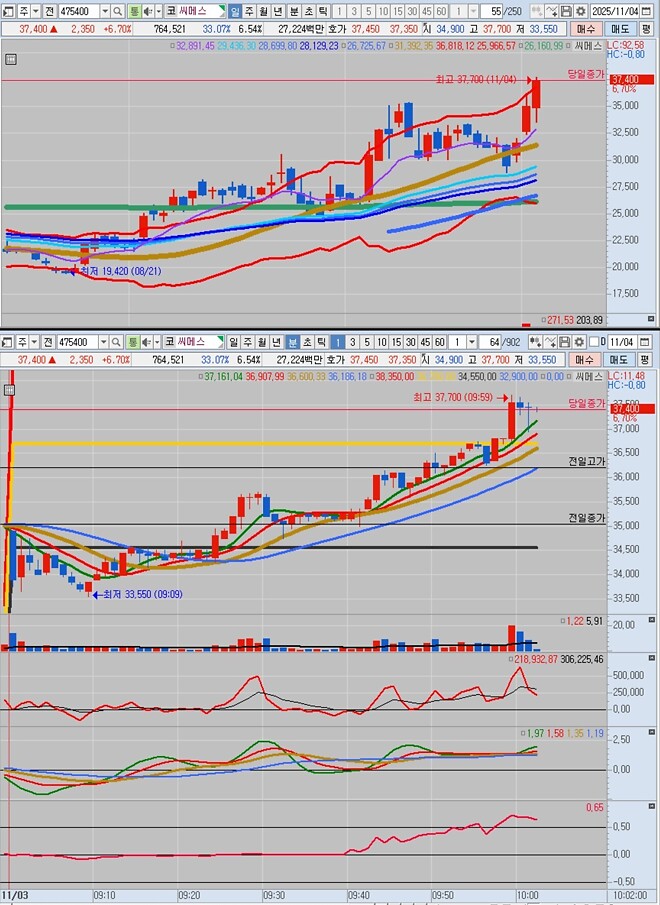Open the interval value dropdown arrow in the lower toolbar

coord(471,342)
